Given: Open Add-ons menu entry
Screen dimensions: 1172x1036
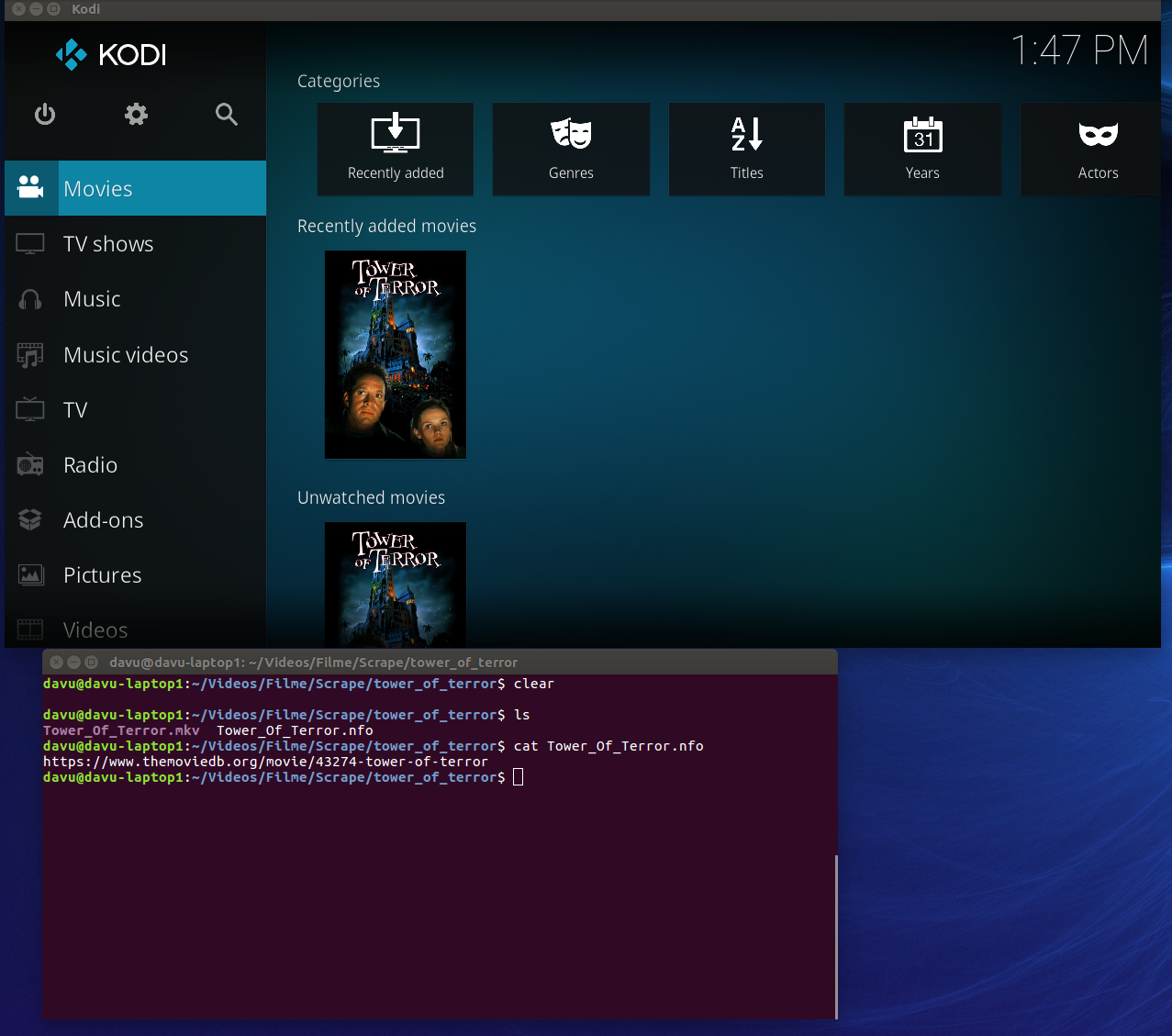Looking at the screenshot, I should [x=136, y=519].
